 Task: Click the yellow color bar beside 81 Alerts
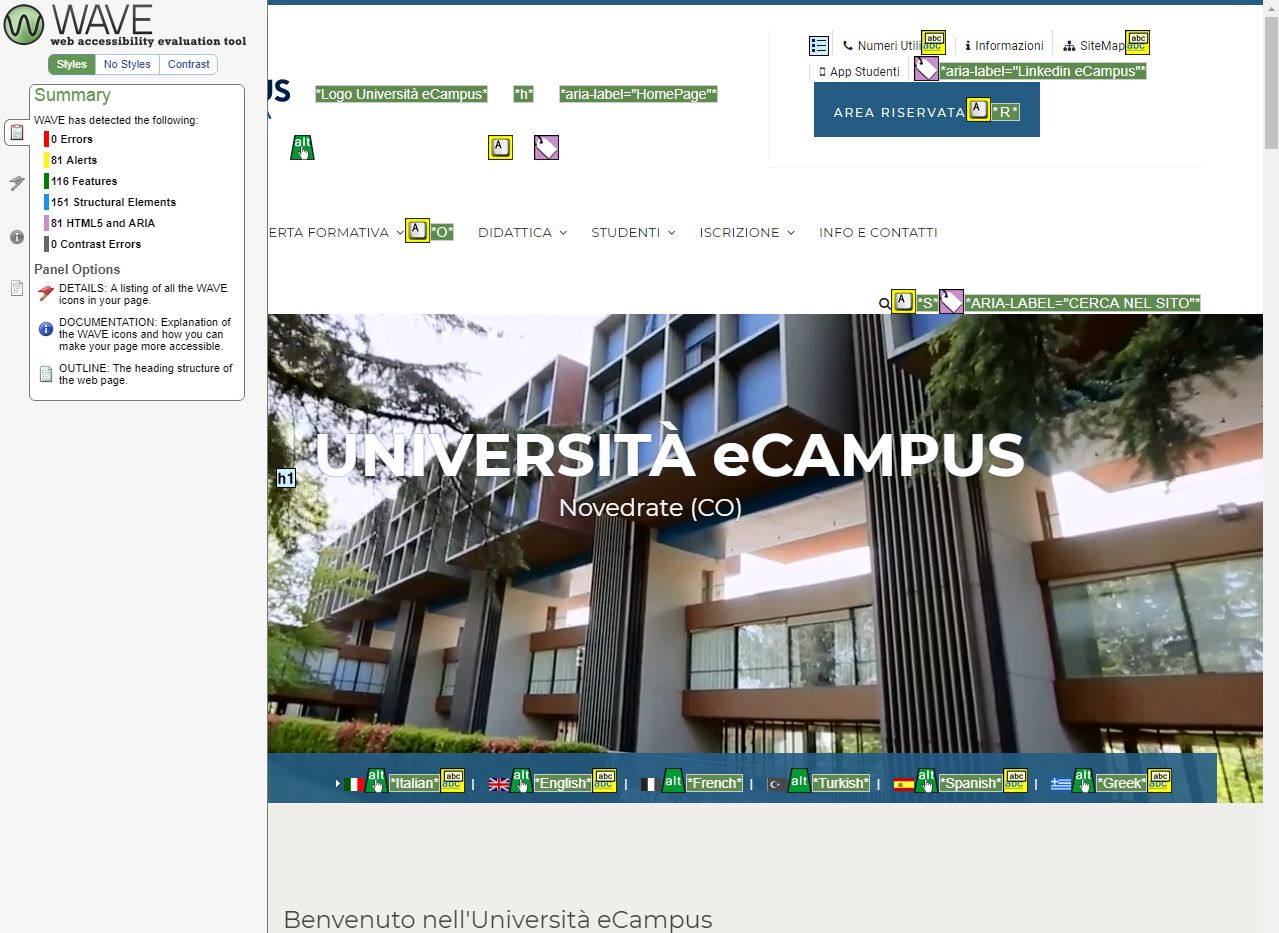[46, 160]
